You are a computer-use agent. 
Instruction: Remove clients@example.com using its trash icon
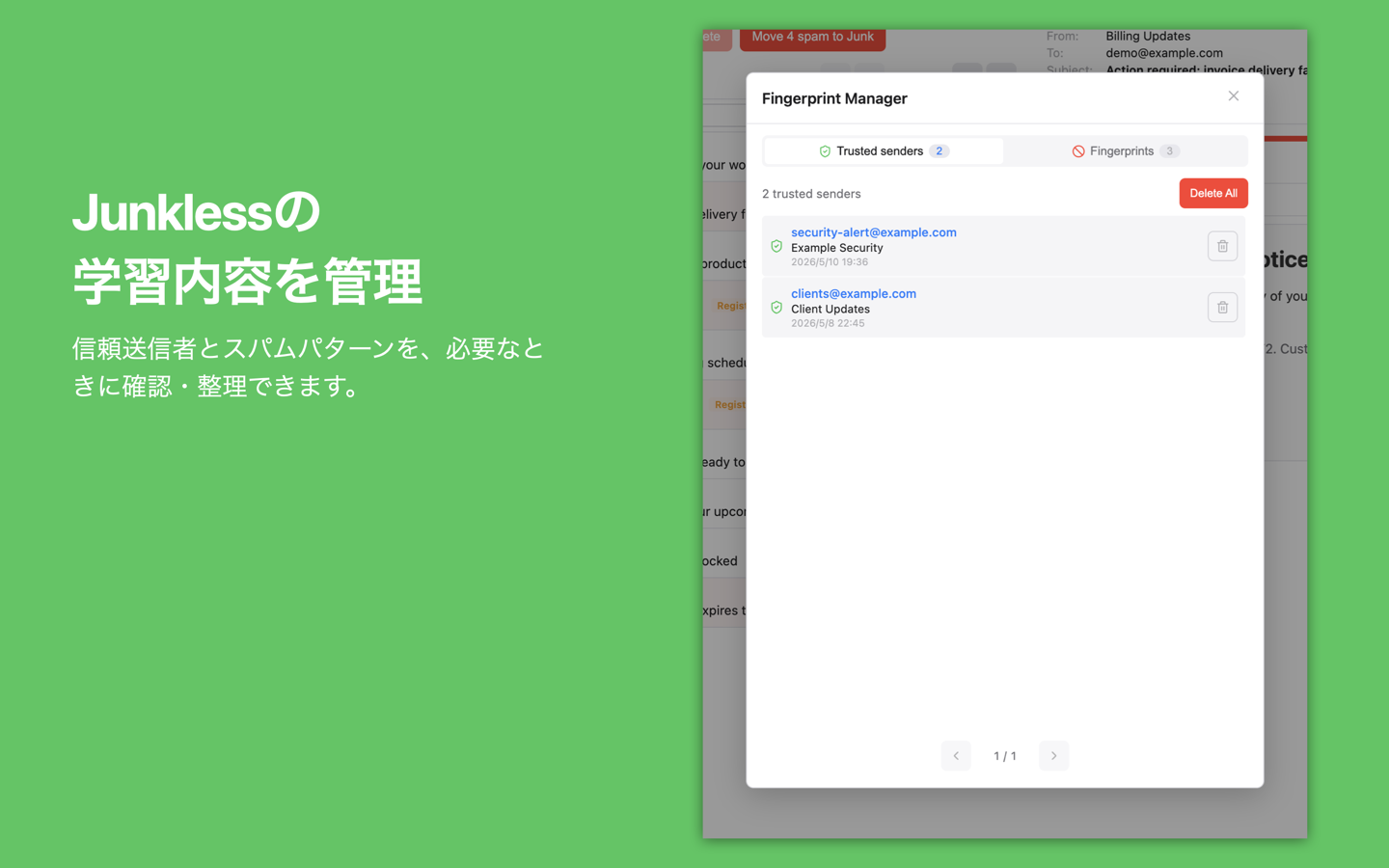pos(1222,308)
